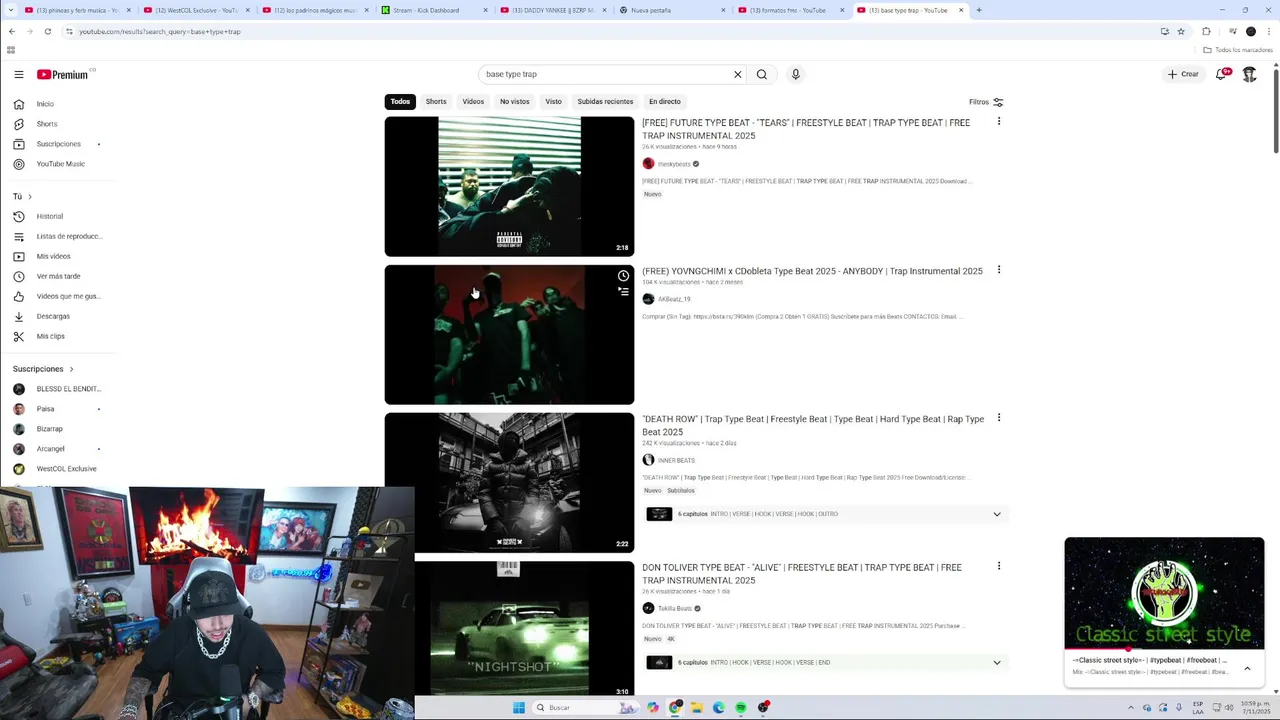Open a new browser tab with plus
The image size is (1280, 720).
979,10
